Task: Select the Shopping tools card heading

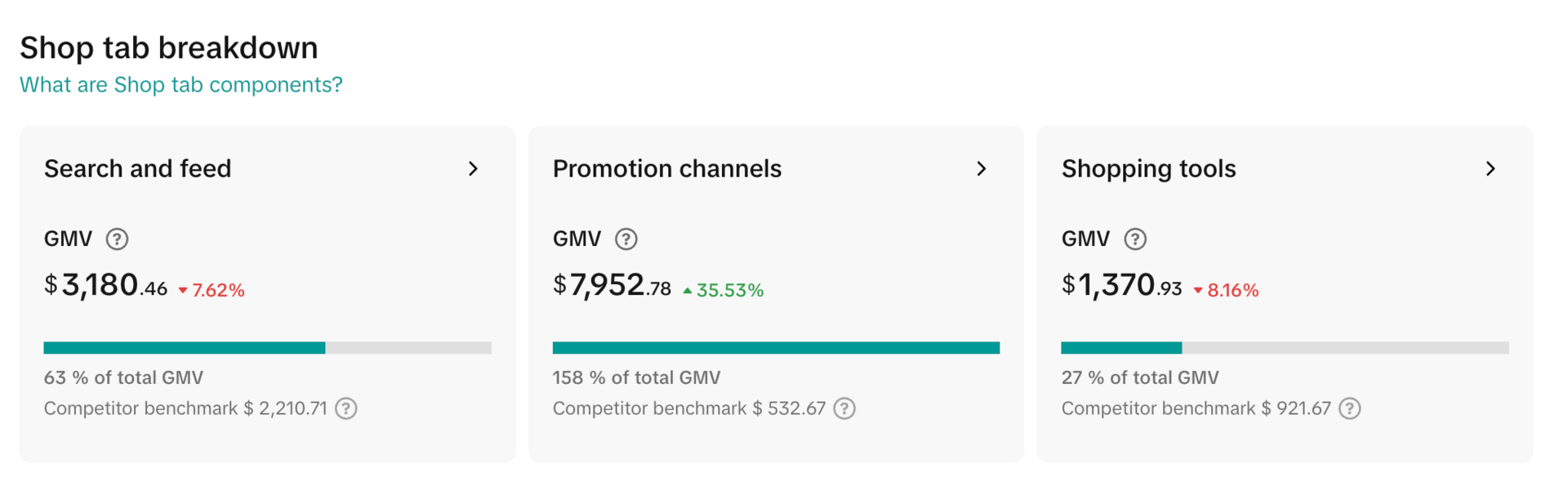Action: point(1148,169)
